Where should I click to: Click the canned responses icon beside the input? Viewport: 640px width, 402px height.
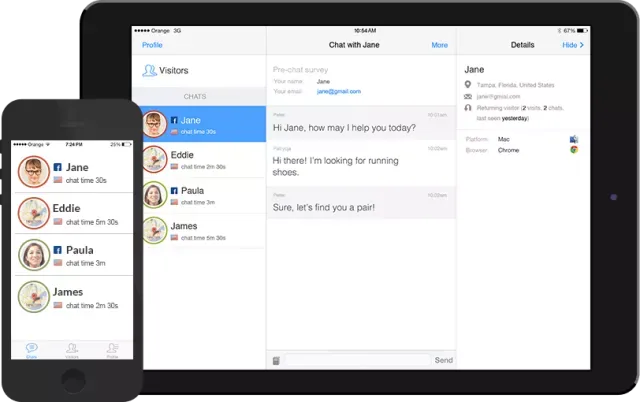[x=276, y=361]
